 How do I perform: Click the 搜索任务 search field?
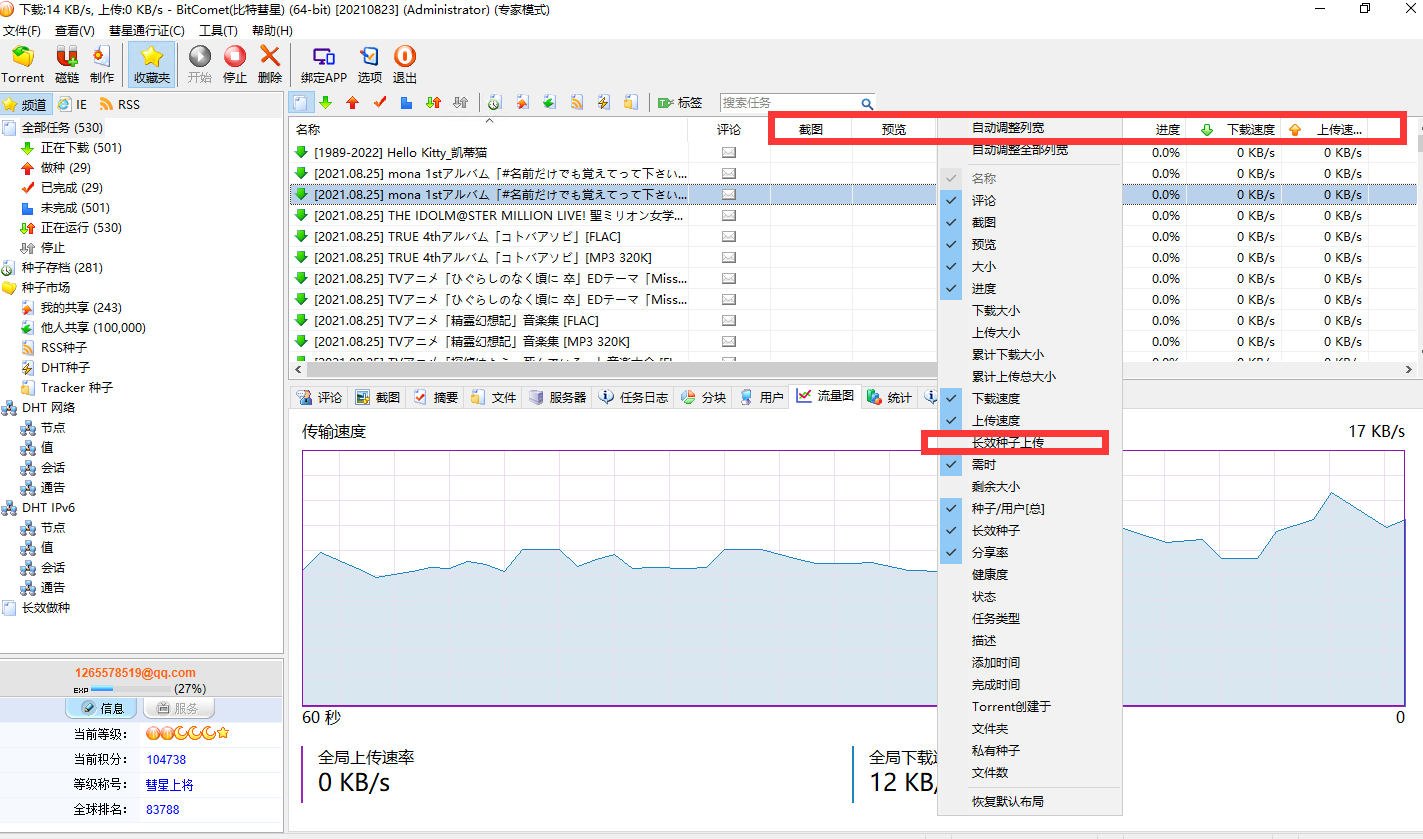click(x=788, y=103)
